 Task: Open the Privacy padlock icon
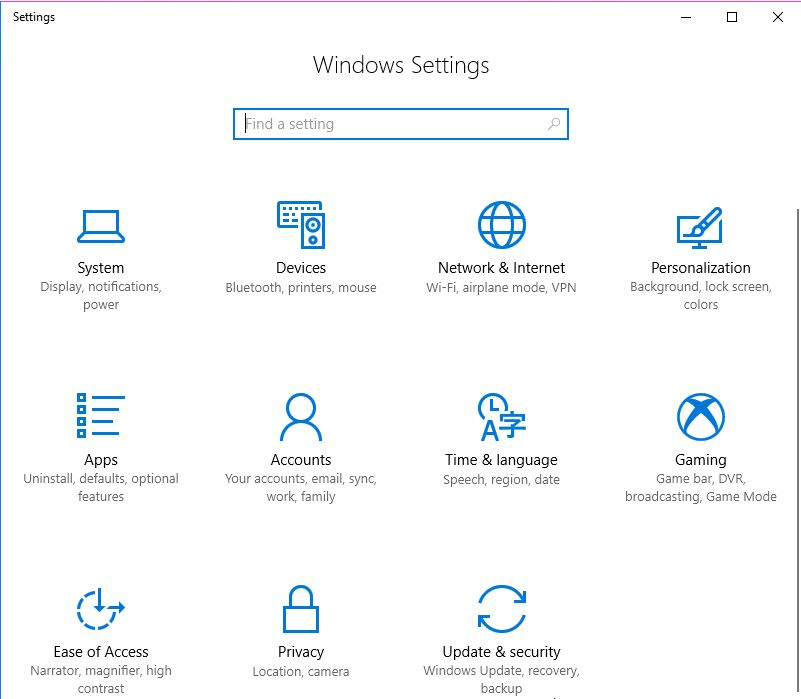pyautogui.click(x=301, y=609)
